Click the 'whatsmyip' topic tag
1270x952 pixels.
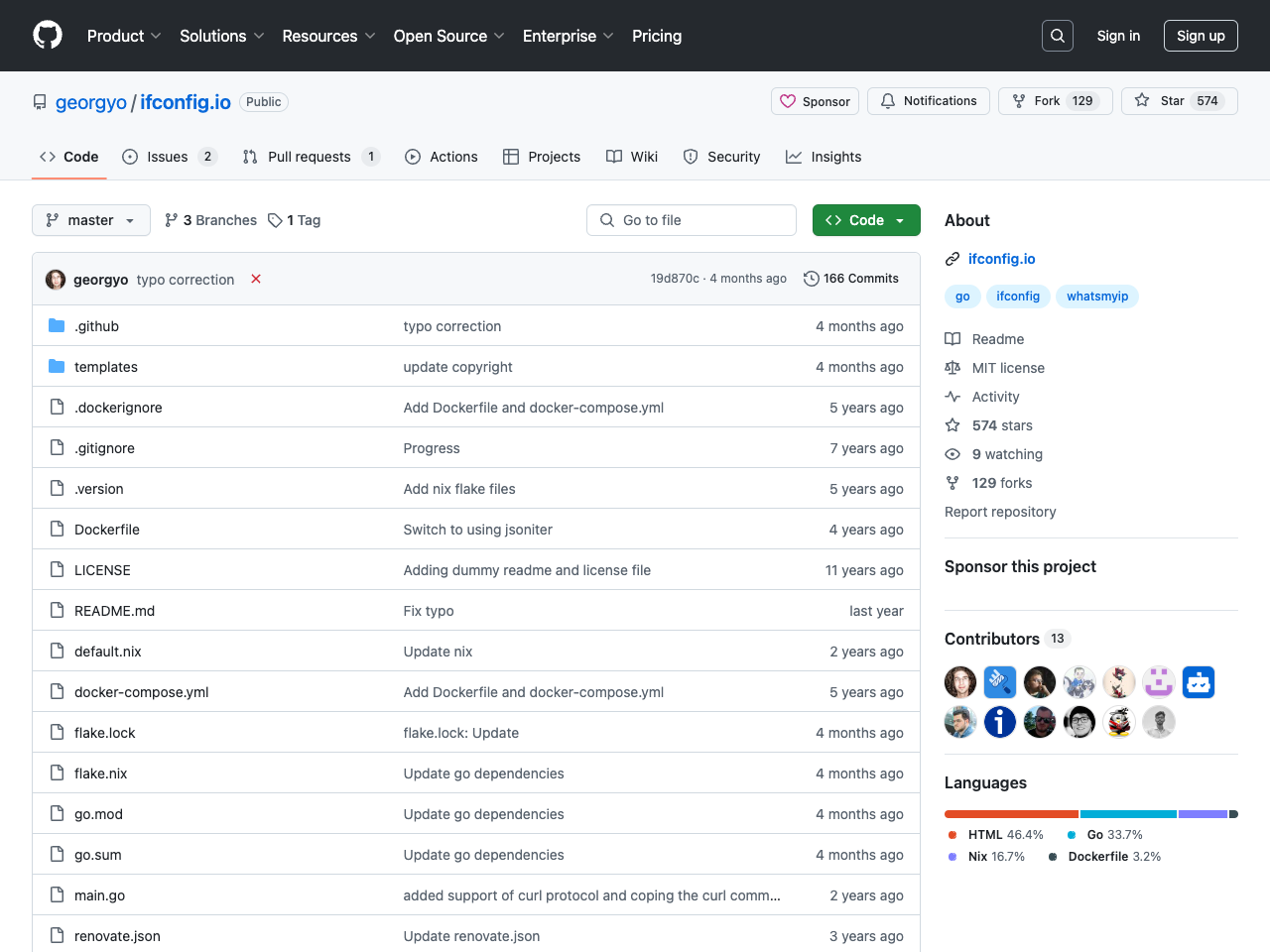coord(1097,297)
